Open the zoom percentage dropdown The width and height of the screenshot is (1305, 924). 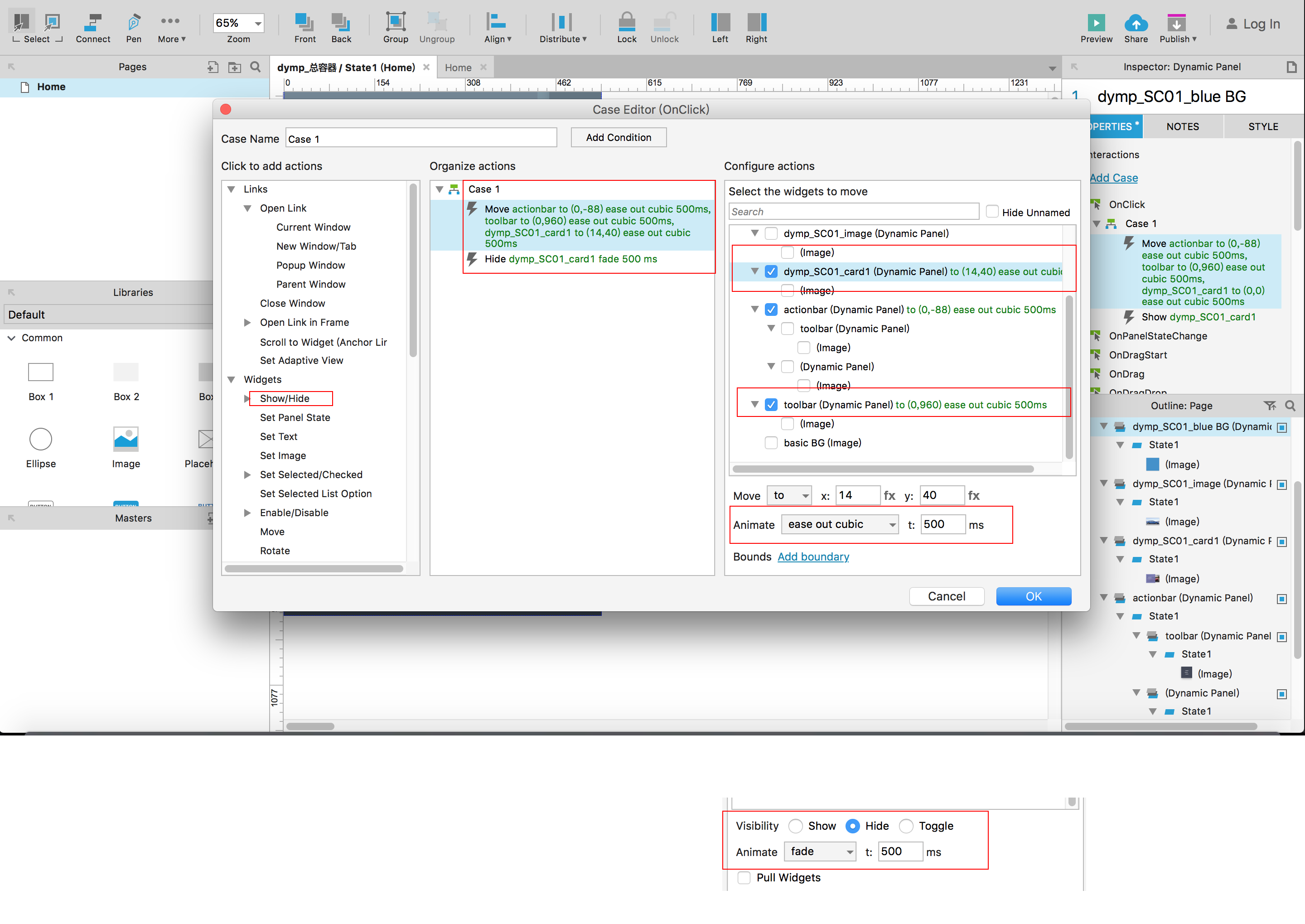(x=258, y=23)
